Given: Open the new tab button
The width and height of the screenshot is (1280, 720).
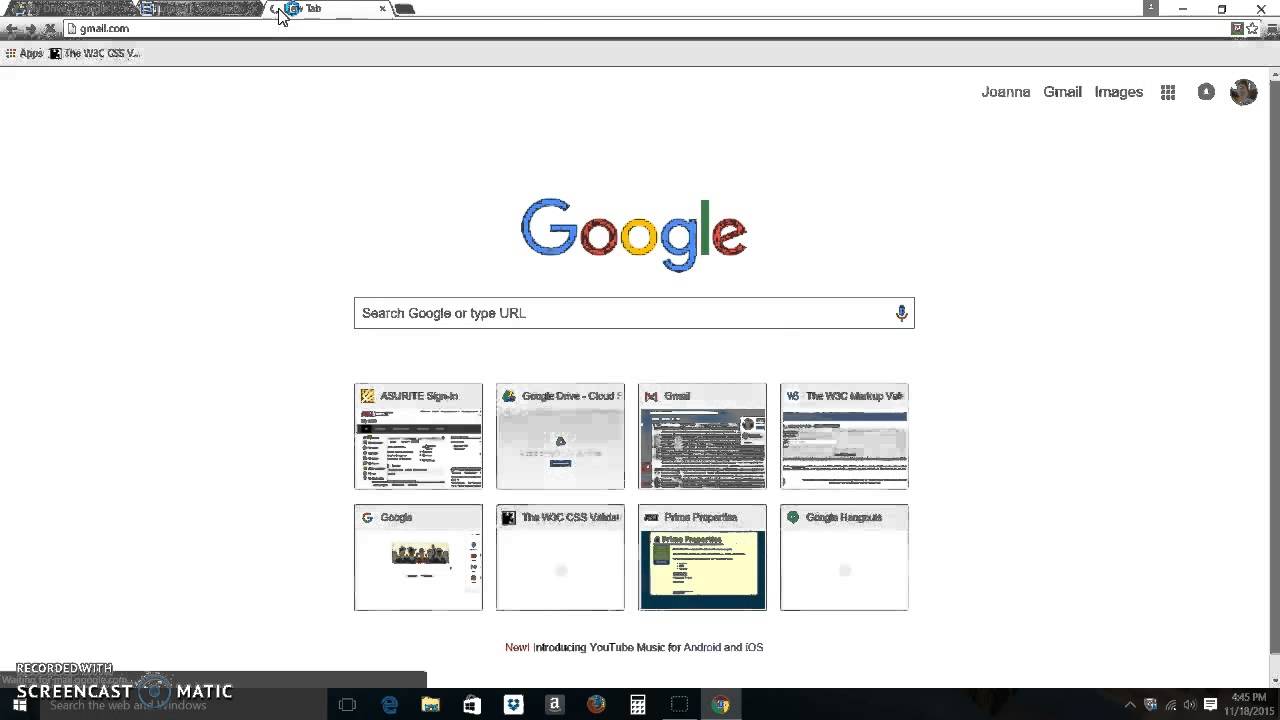Looking at the screenshot, I should (x=404, y=9).
